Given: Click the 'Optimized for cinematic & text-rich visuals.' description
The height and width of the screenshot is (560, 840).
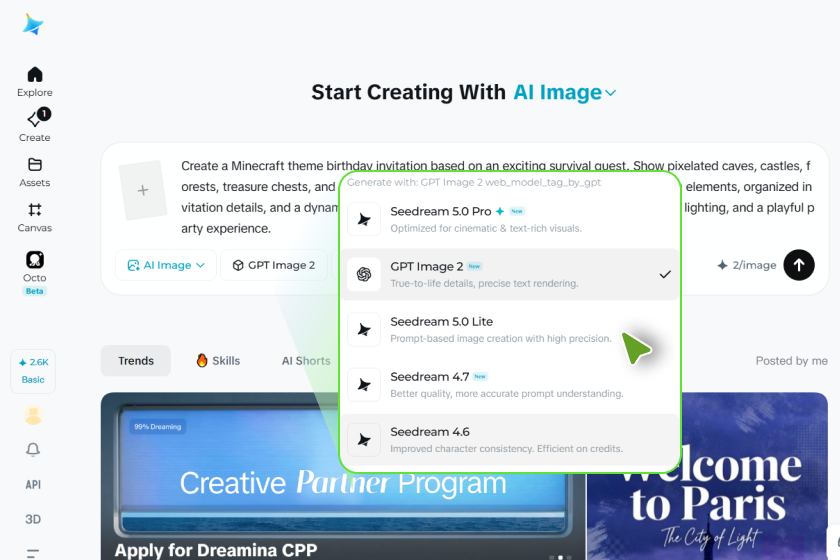Looking at the screenshot, I should coord(486,228).
